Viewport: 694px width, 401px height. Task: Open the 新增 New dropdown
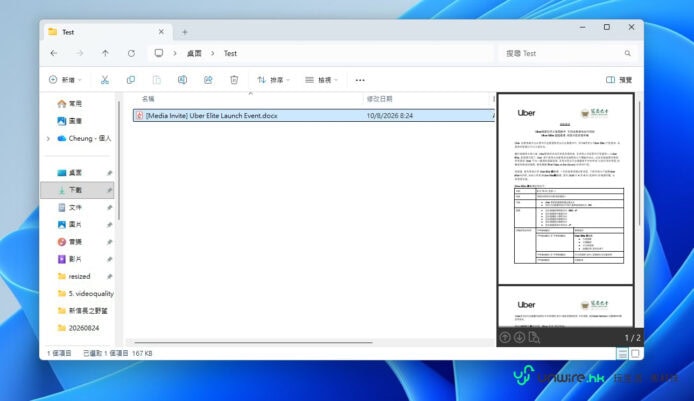point(65,80)
